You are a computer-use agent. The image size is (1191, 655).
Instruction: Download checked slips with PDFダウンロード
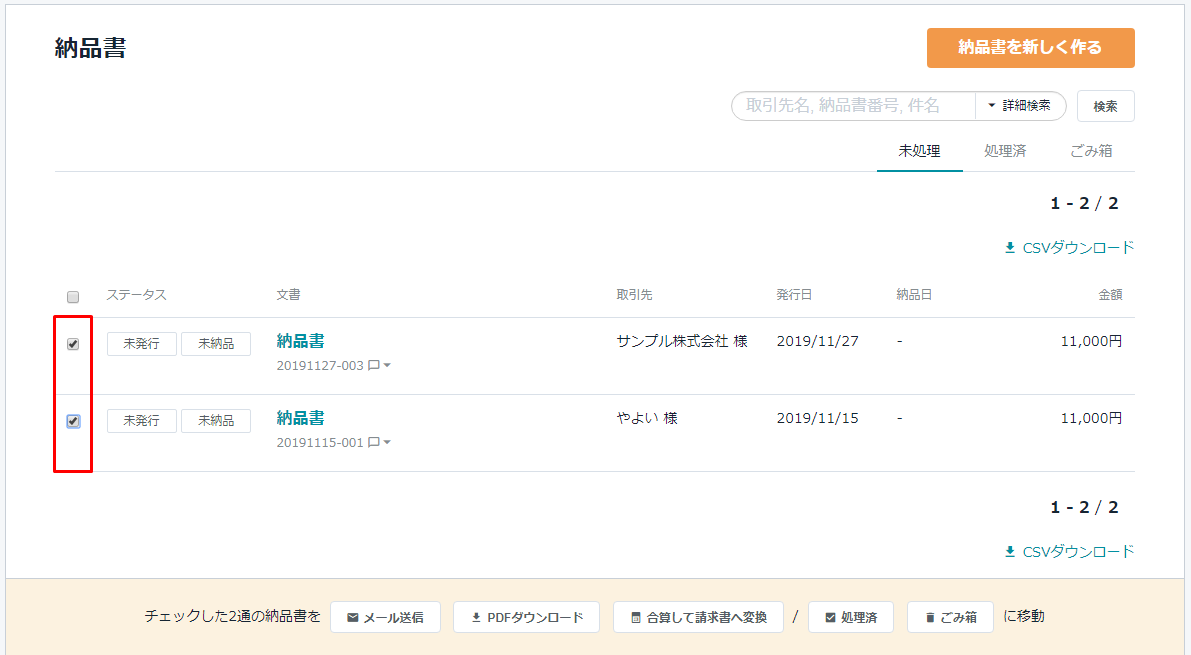(x=526, y=617)
